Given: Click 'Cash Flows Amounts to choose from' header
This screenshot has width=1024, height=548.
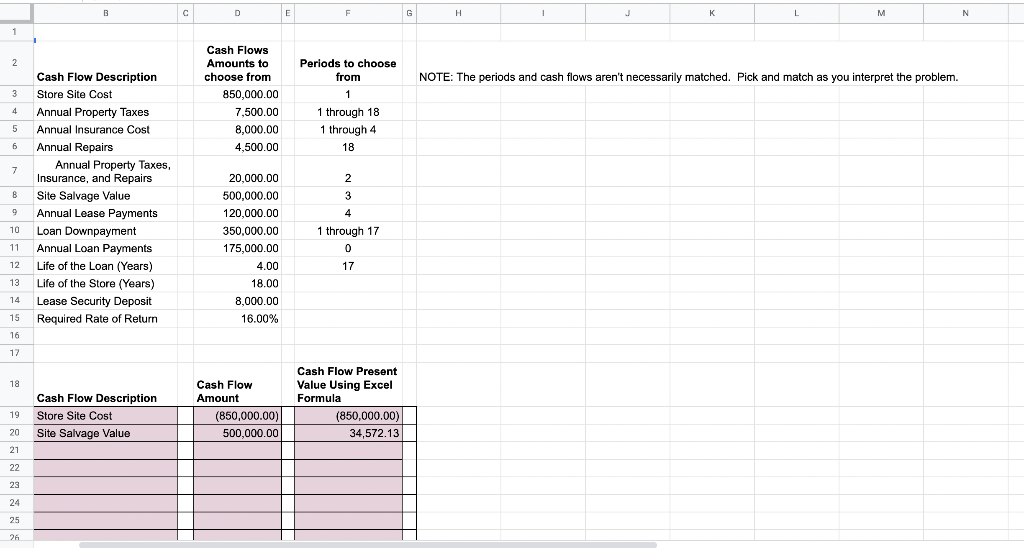Looking at the screenshot, I should click(x=238, y=63).
